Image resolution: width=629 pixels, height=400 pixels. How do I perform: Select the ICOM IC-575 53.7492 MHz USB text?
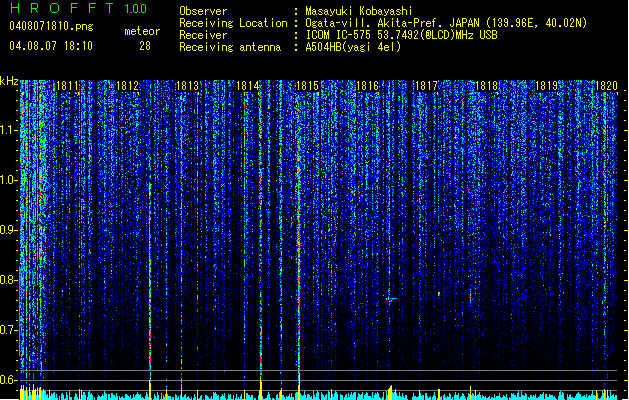pyautogui.click(x=402, y=35)
